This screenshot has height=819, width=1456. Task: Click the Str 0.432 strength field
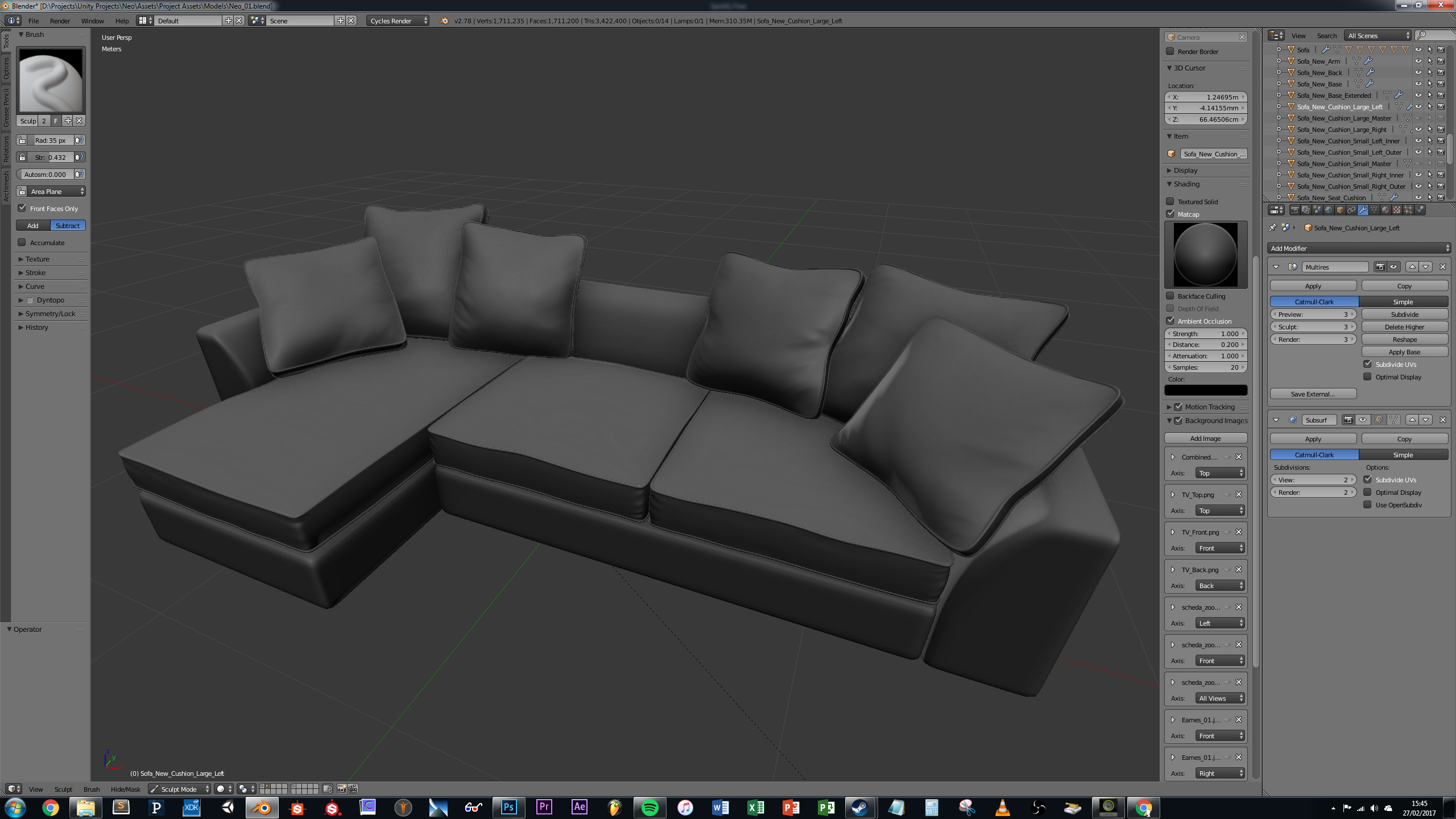(x=51, y=157)
